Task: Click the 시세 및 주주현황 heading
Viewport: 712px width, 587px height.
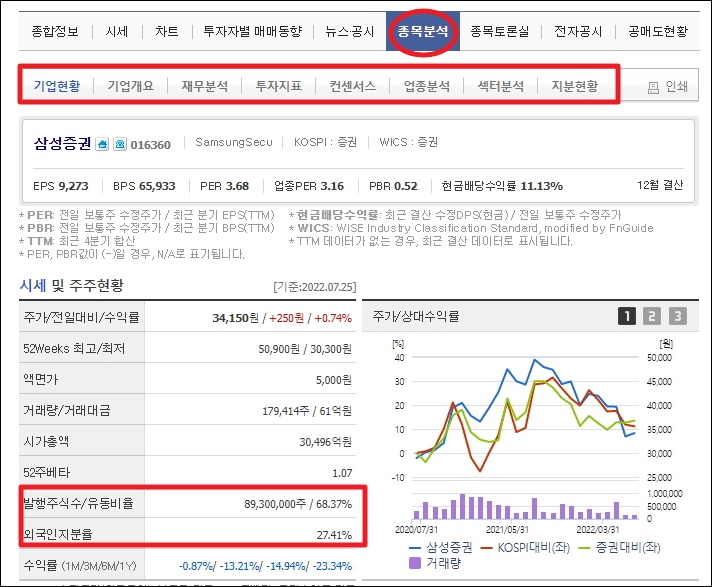Action: tap(71, 286)
